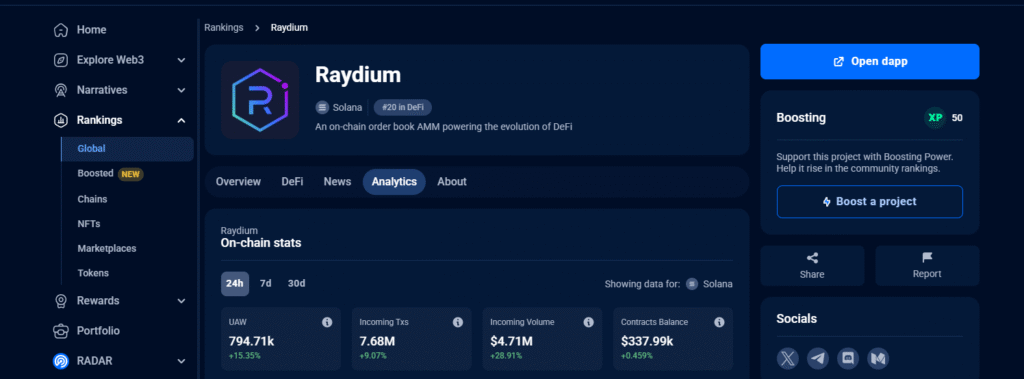
Task: Click the Narratives broadcast icon
Action: tap(61, 90)
